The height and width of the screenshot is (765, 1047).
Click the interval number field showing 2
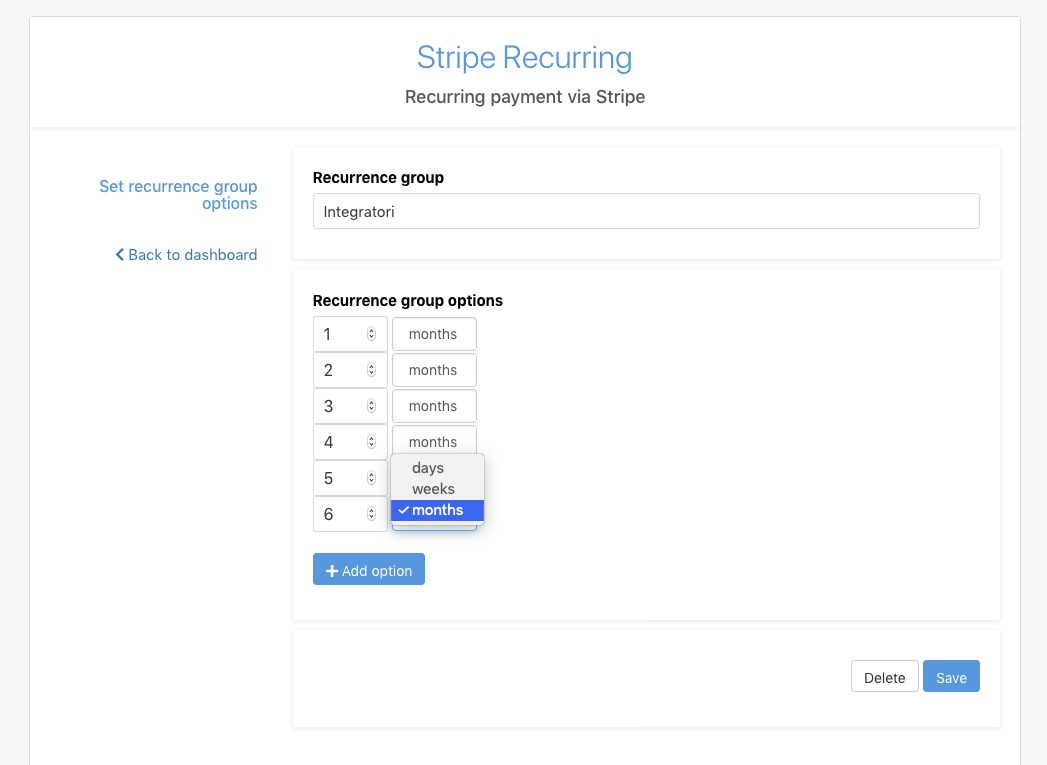[x=350, y=370]
